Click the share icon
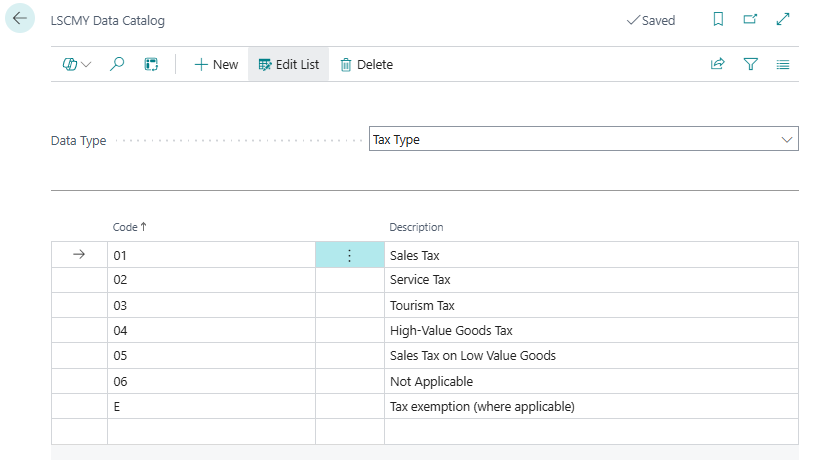The width and height of the screenshot is (821, 460). coord(717,64)
